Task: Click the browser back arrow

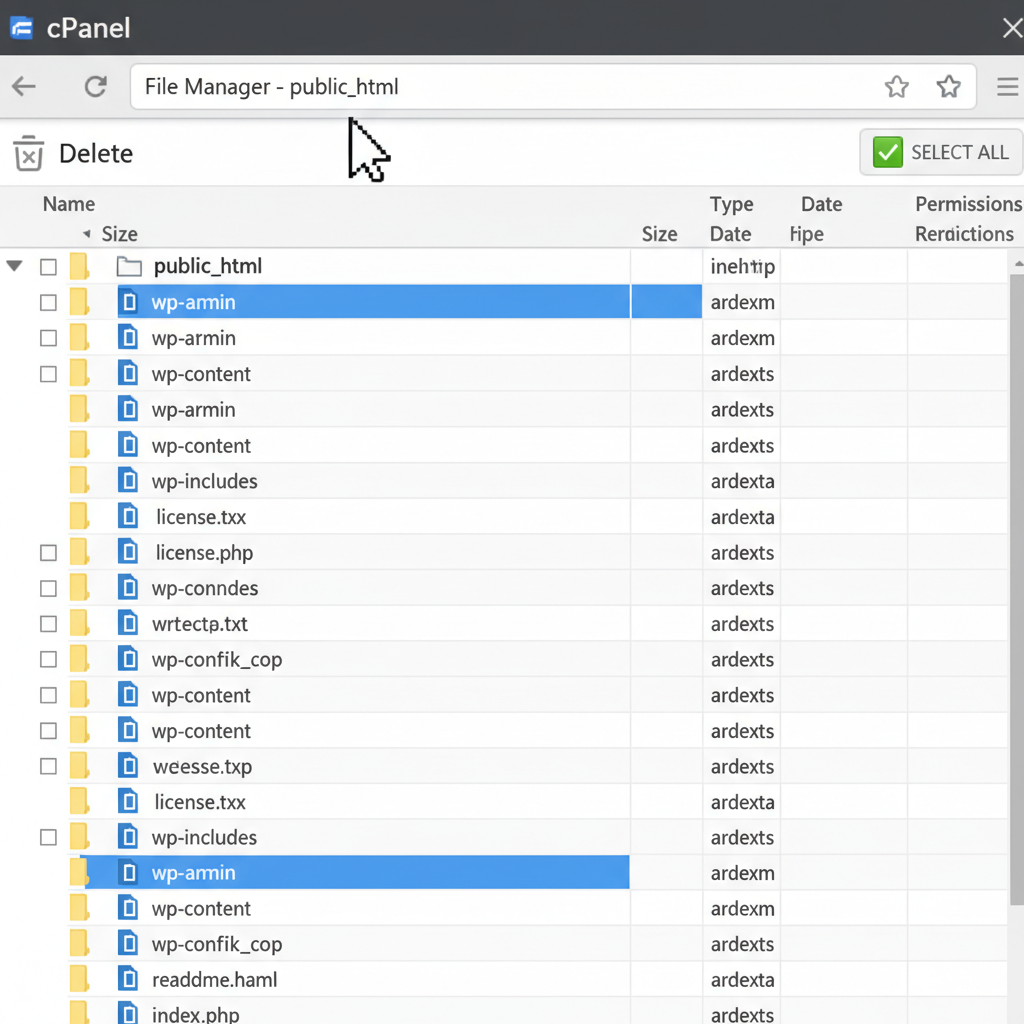Action: pyautogui.click(x=23, y=86)
